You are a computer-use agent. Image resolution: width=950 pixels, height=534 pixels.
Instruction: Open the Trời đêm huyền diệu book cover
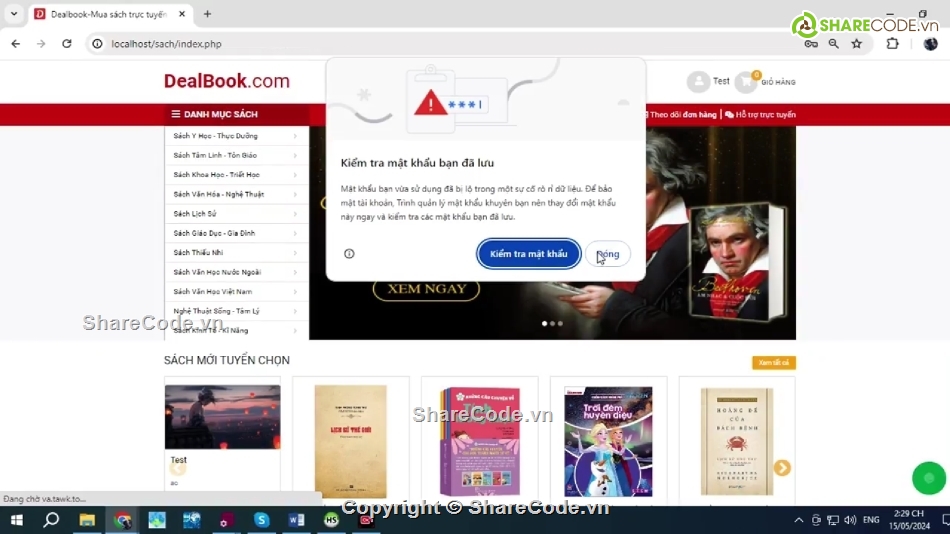pos(608,441)
